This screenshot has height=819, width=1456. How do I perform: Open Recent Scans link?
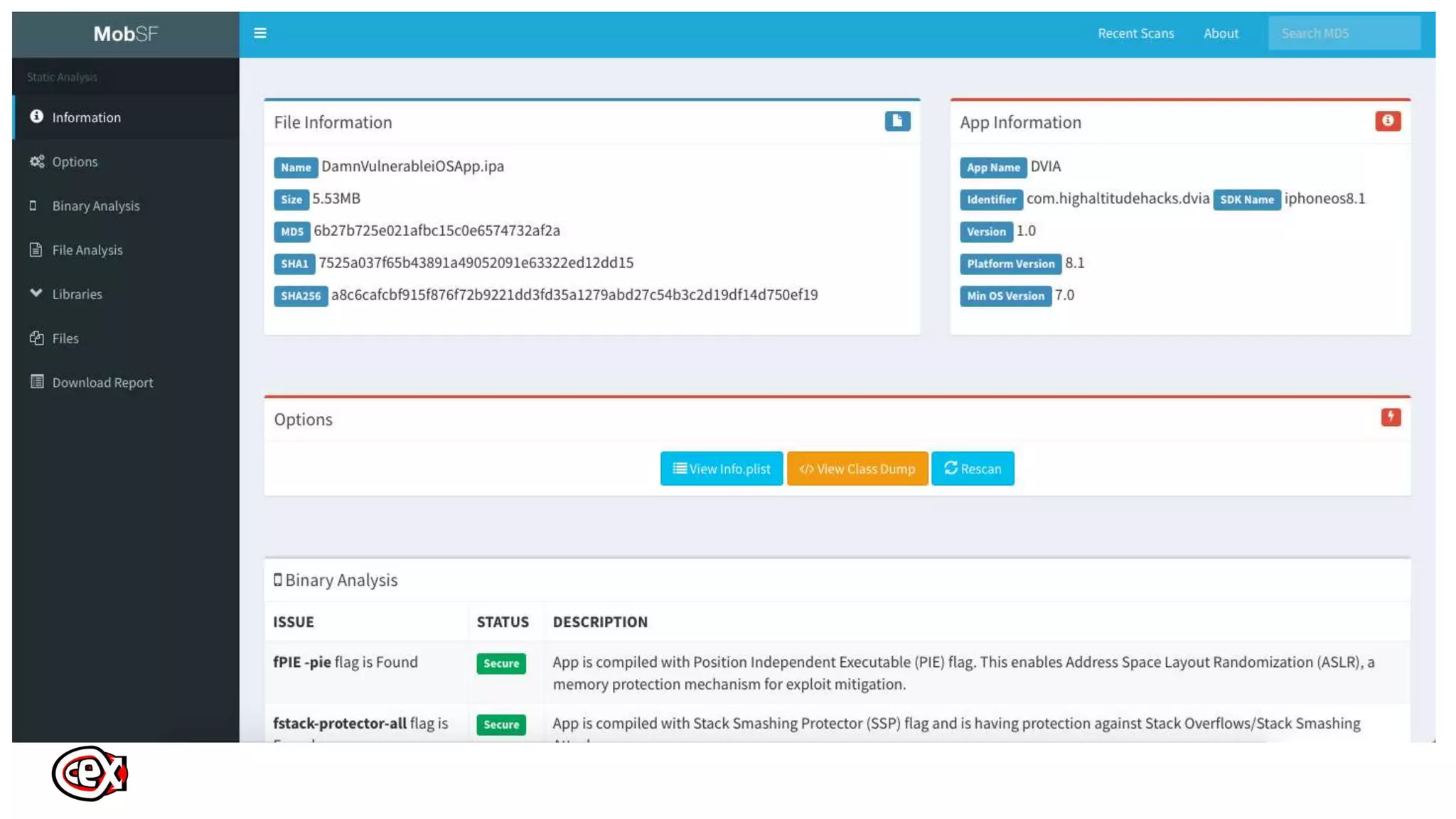(x=1135, y=33)
